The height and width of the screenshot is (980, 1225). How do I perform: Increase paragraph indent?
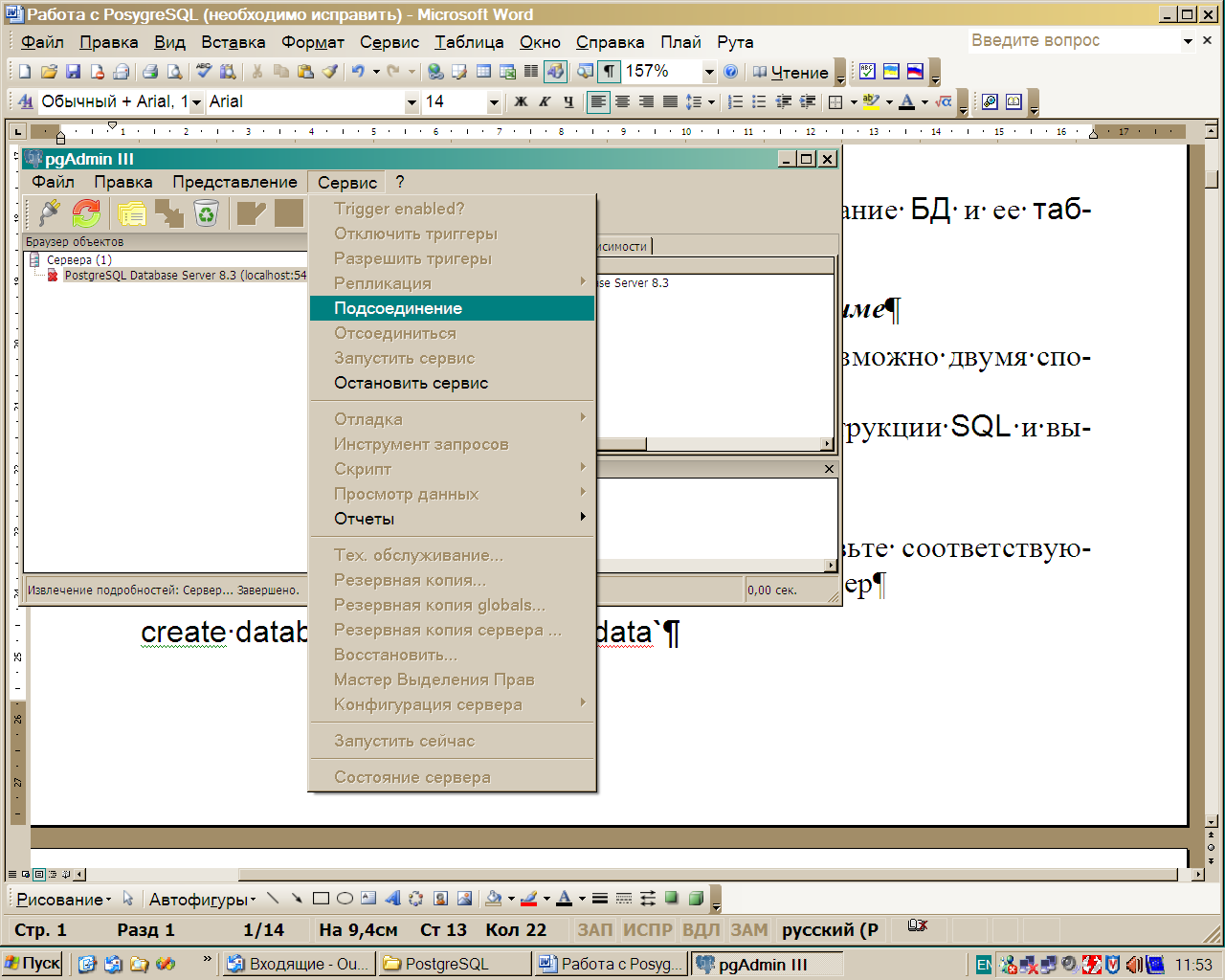point(807,101)
